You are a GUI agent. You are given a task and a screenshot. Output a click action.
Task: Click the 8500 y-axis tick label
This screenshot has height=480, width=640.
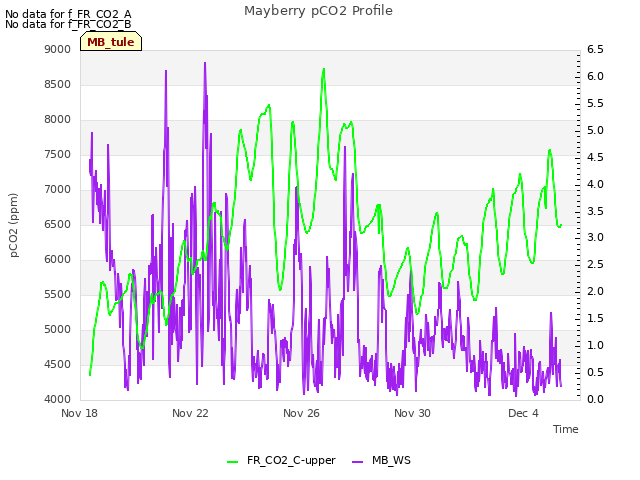click(x=58, y=84)
